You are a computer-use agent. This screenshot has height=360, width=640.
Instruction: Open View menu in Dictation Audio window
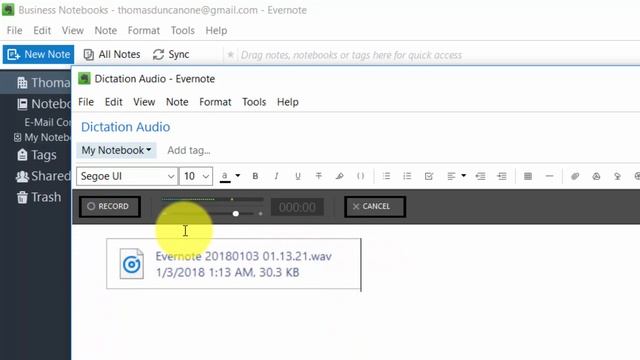[x=144, y=102]
